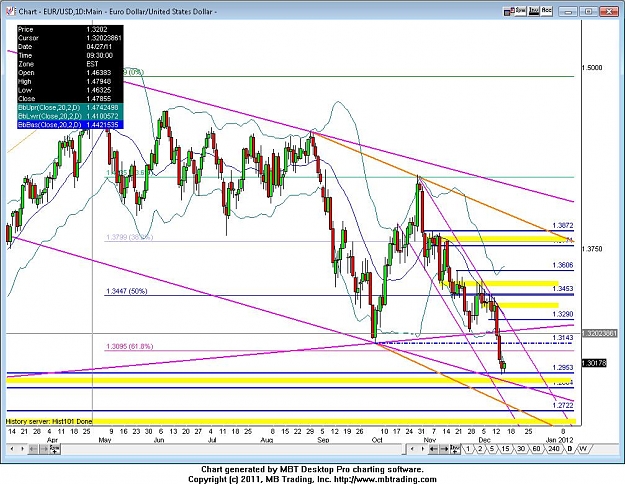625x484 pixels.
Task: Click bottom-left small left arrow scroll button
Action: click(x=12, y=449)
